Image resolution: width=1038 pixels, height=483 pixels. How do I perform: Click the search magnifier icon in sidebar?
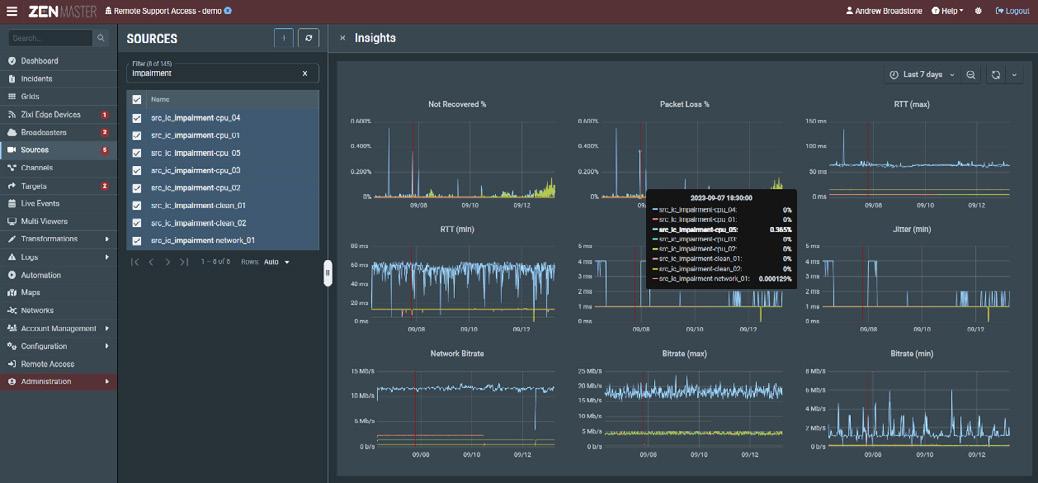click(101, 38)
